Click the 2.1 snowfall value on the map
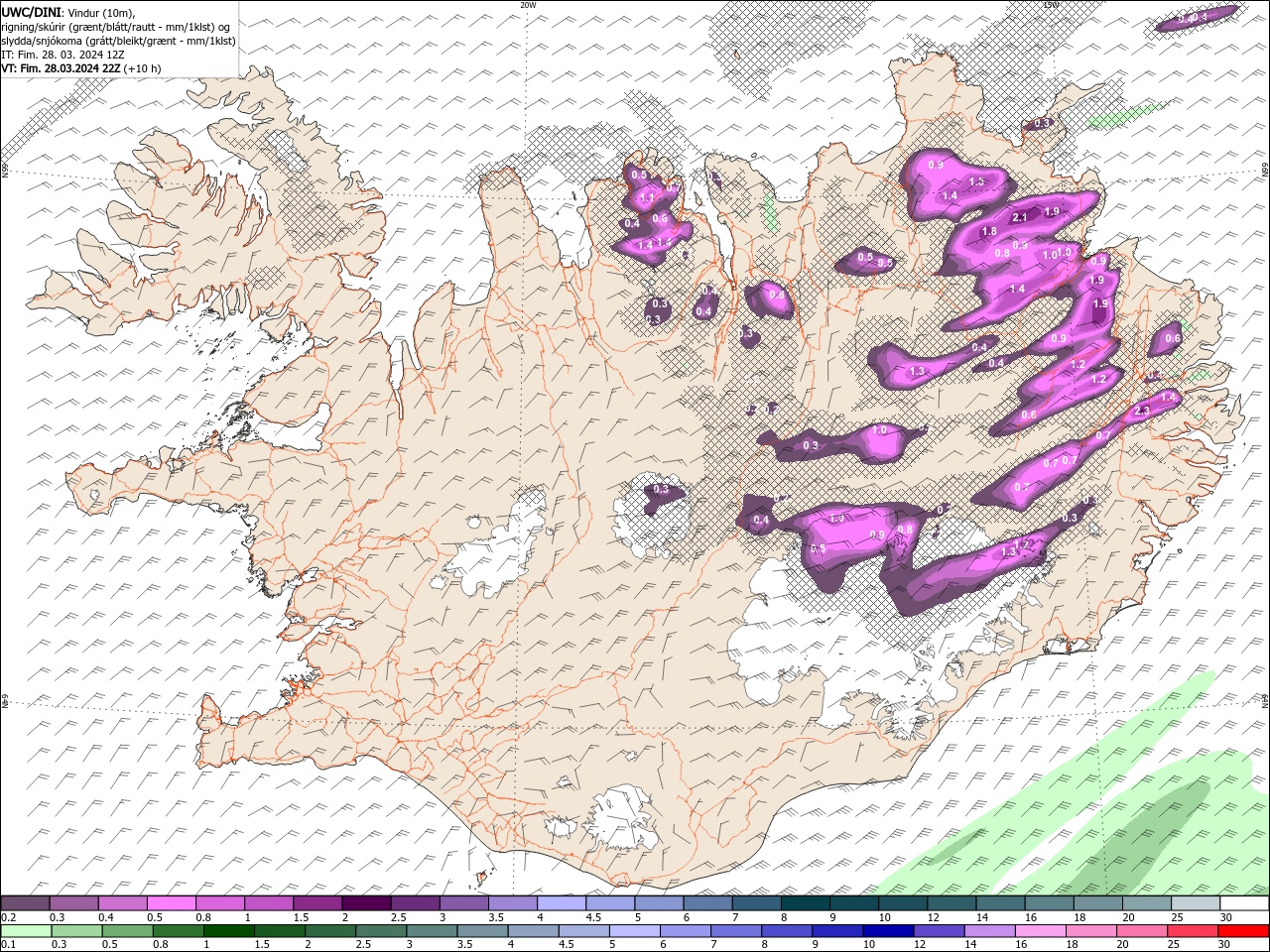 [1019, 217]
